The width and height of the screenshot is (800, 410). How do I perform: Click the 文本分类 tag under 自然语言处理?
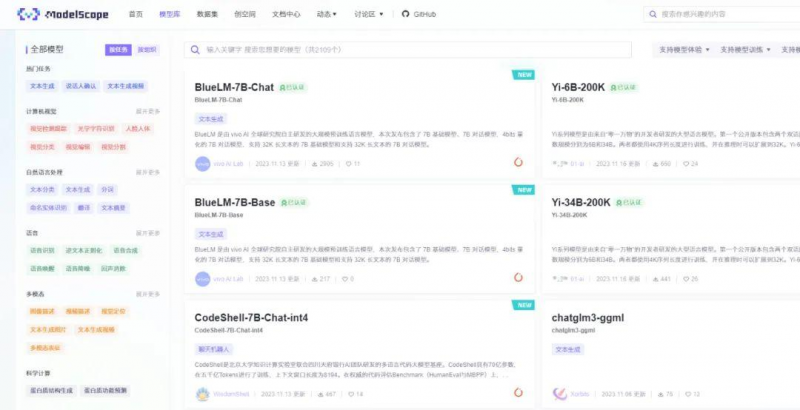pos(42,190)
